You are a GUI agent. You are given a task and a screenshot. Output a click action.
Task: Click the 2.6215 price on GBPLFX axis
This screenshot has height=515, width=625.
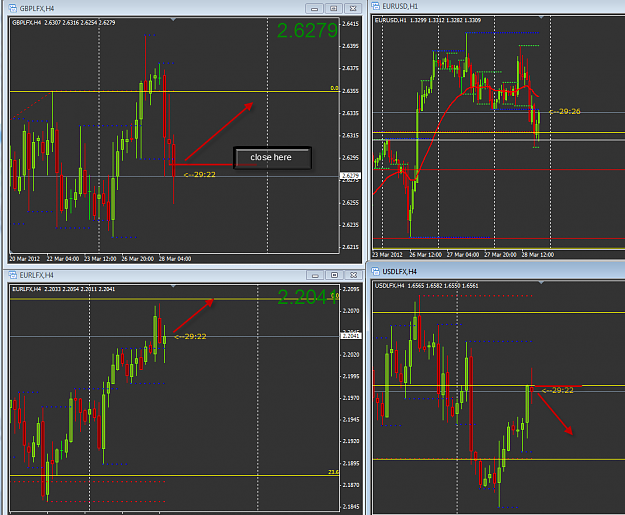coord(350,247)
